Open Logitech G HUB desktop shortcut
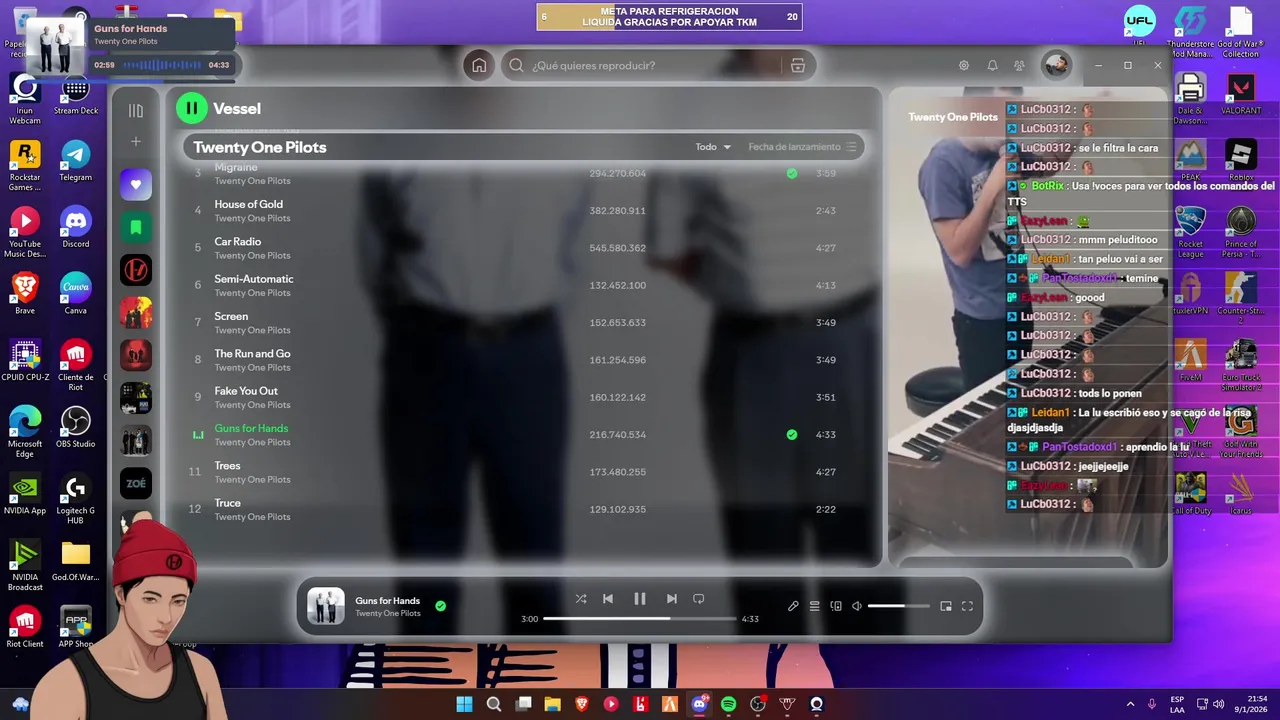 (x=75, y=499)
